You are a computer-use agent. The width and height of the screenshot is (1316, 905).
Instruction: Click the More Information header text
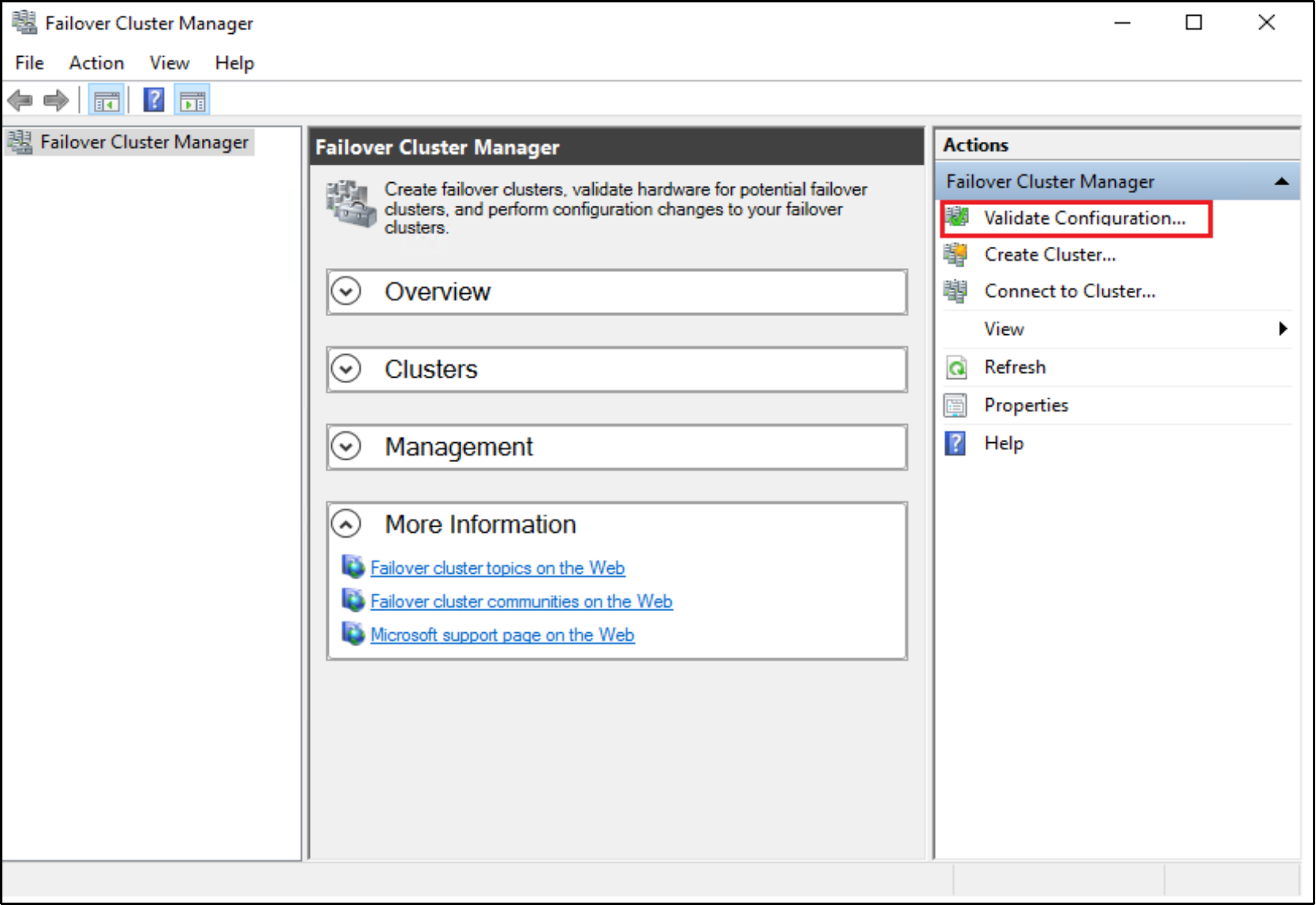click(480, 524)
